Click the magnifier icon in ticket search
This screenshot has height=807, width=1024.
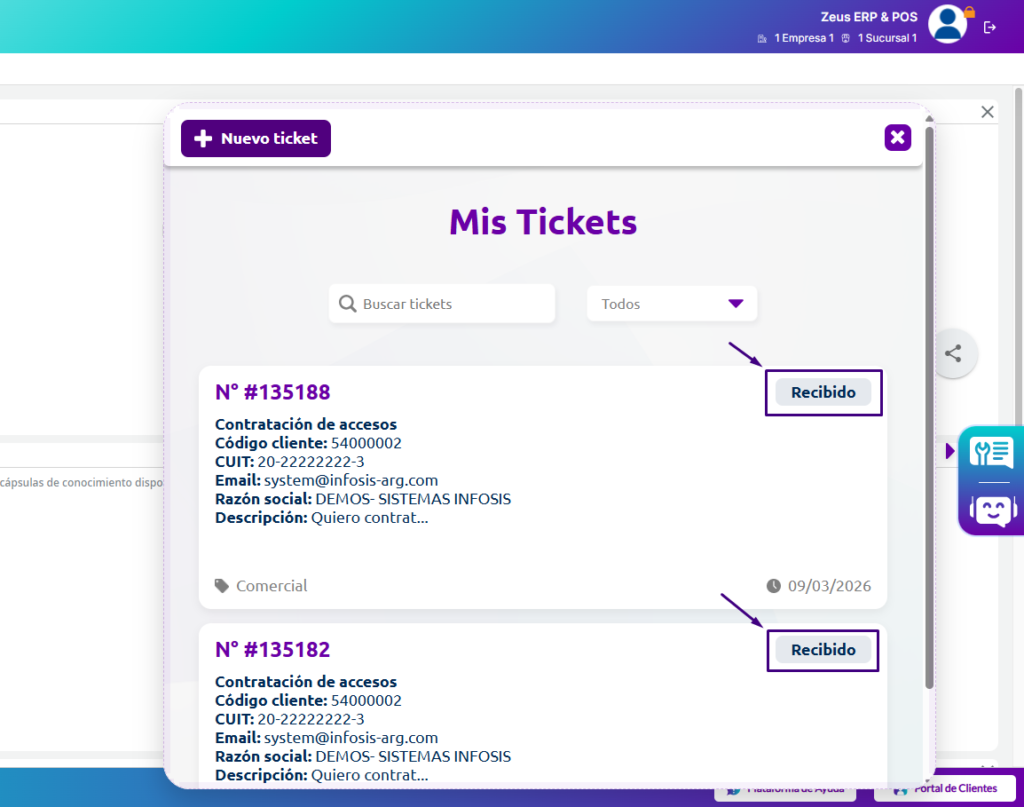pyautogui.click(x=348, y=304)
